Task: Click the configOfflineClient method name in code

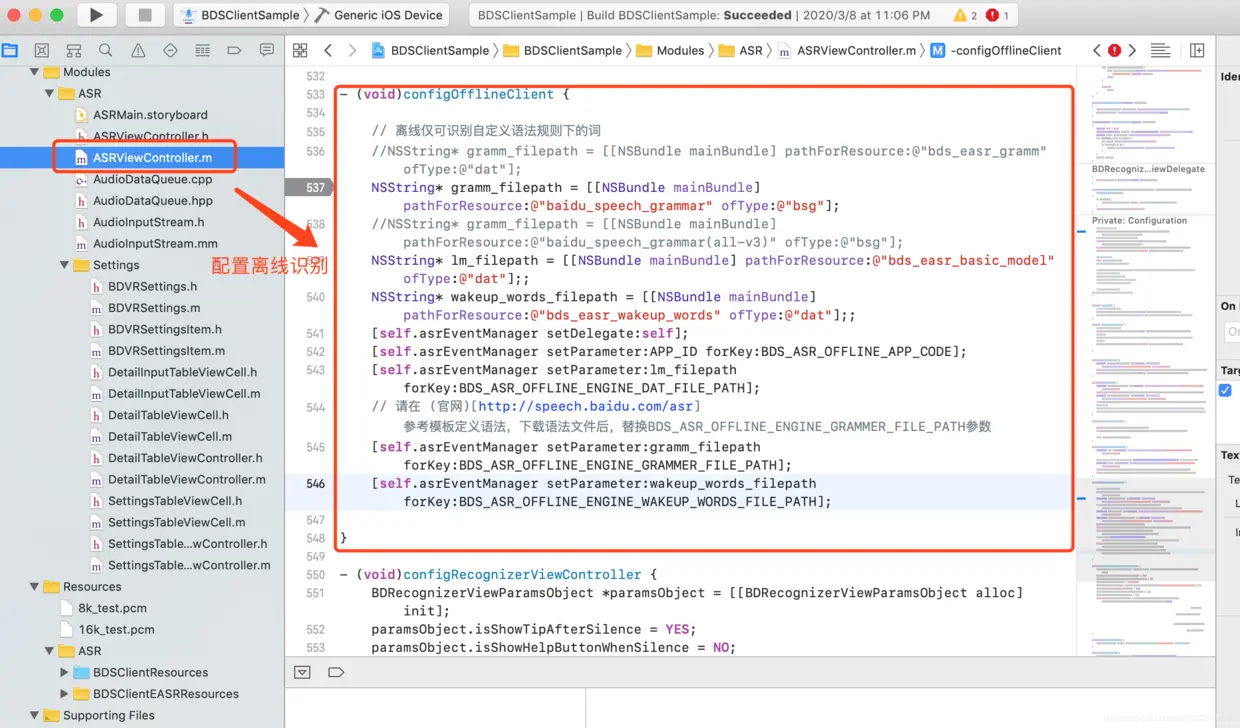Action: coord(478,94)
